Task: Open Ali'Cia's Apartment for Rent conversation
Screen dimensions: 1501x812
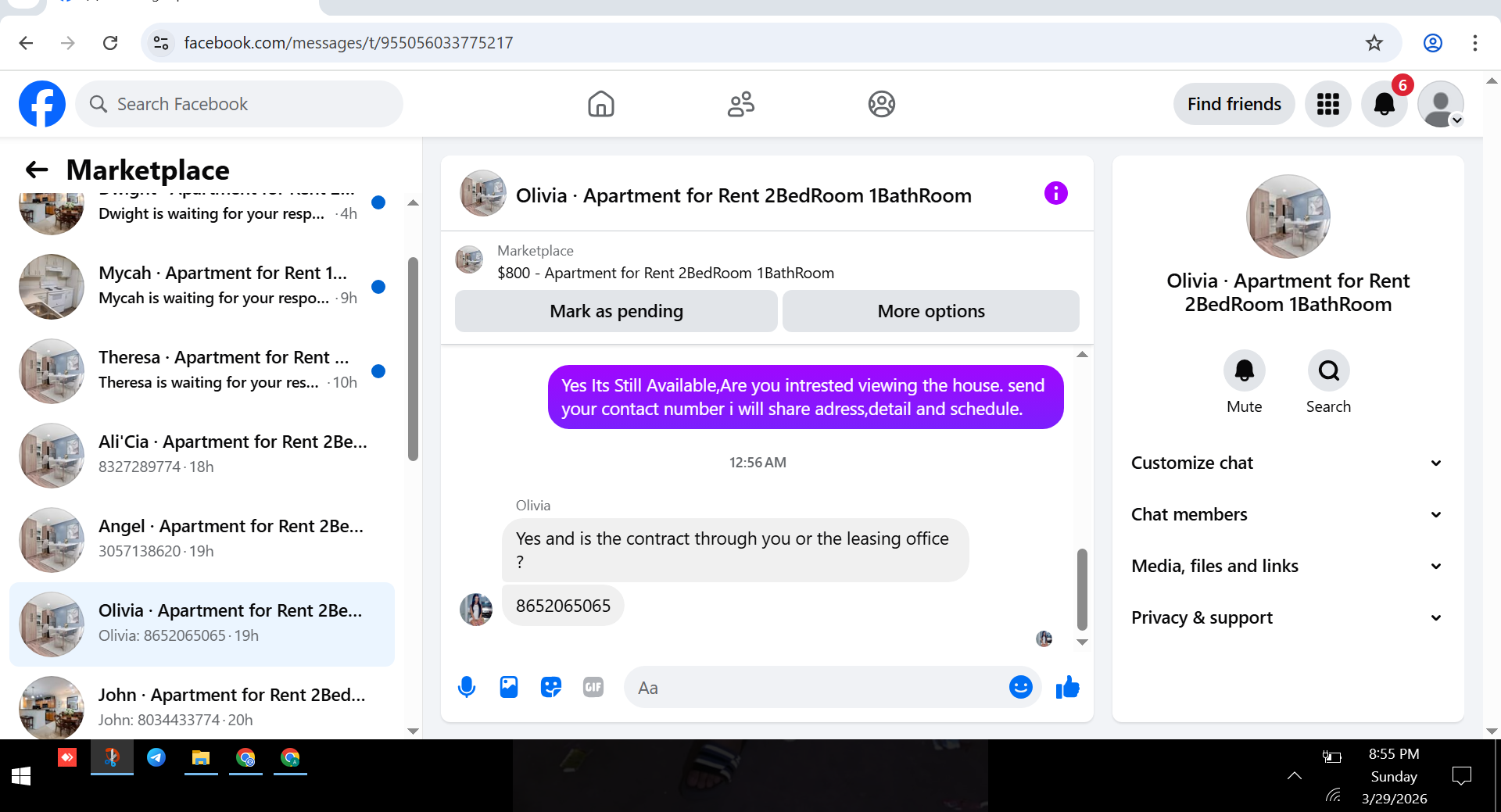Action: pyautogui.click(x=202, y=455)
